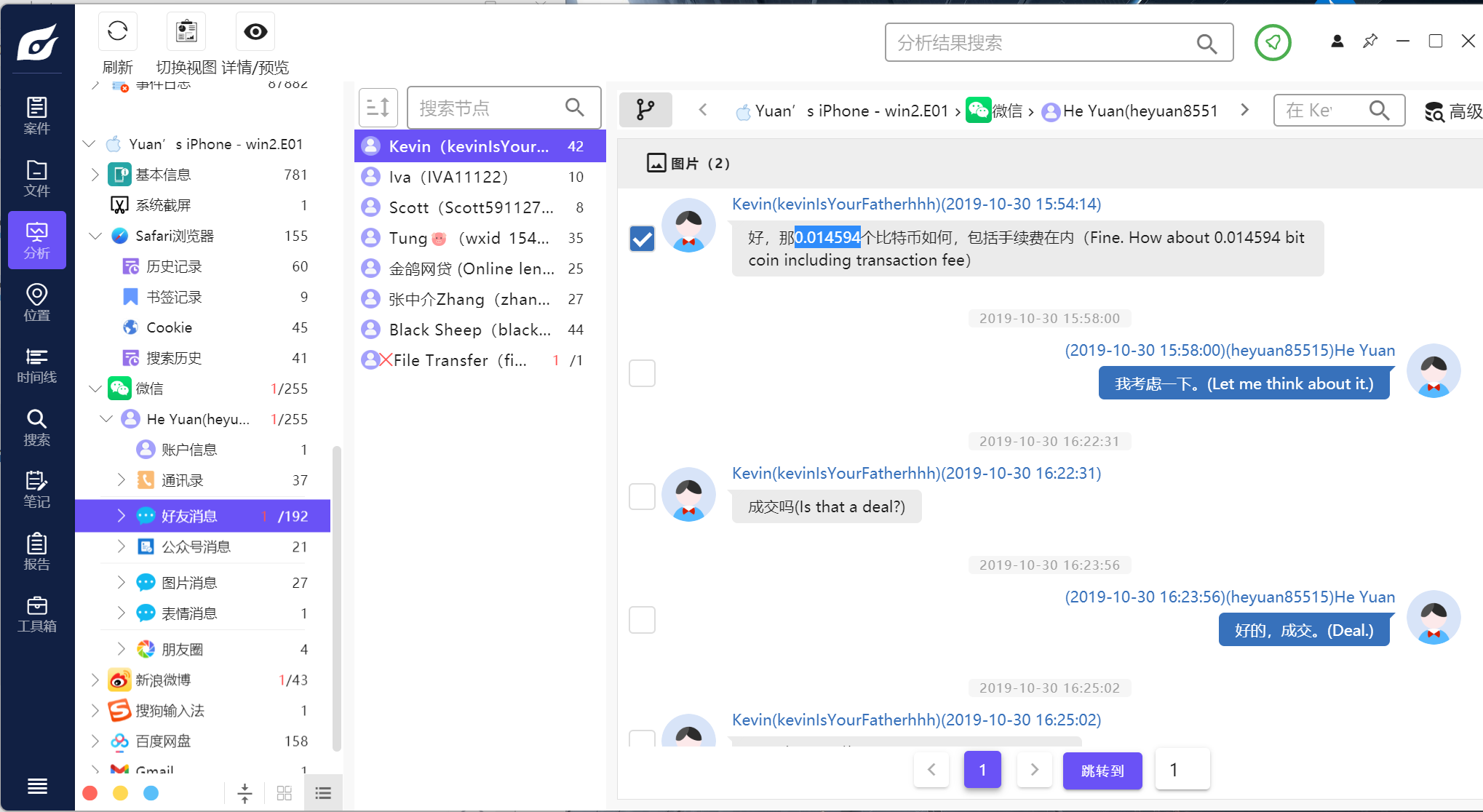
Task: Click the refresh (刷新) icon
Action: 117,31
